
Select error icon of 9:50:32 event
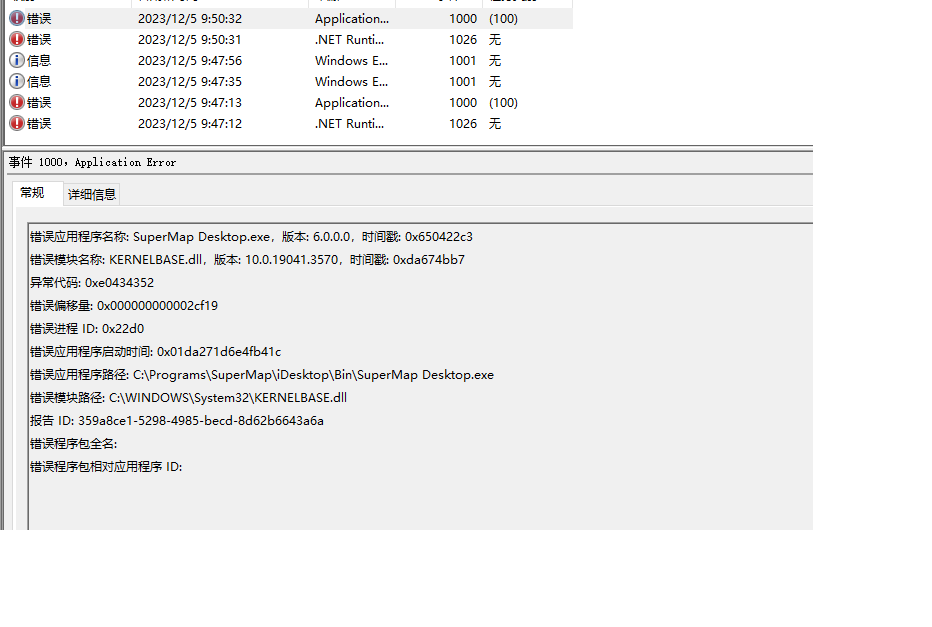(17, 18)
